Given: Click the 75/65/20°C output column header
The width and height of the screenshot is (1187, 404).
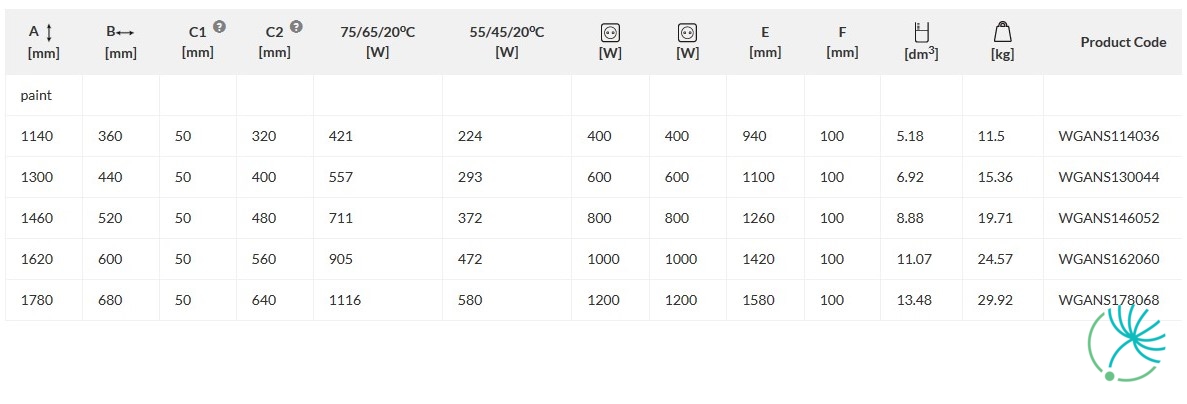Looking at the screenshot, I should (378, 42).
